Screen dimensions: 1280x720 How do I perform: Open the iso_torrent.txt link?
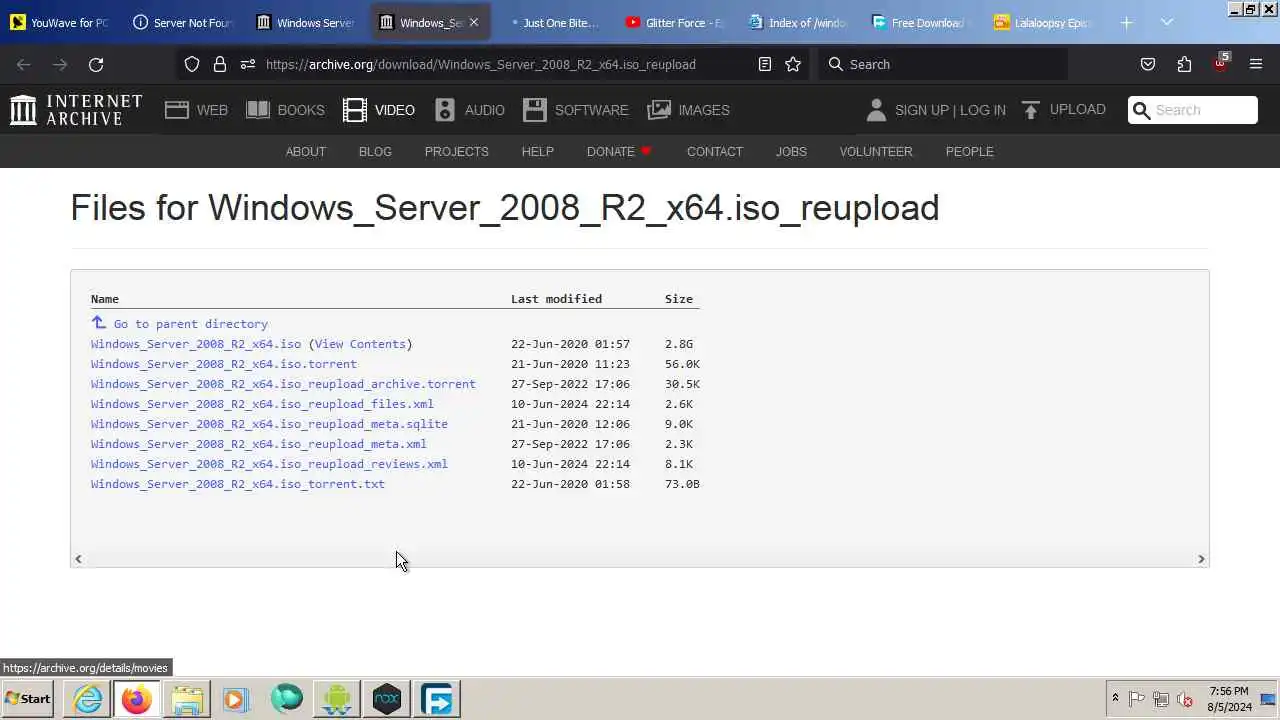click(x=238, y=484)
